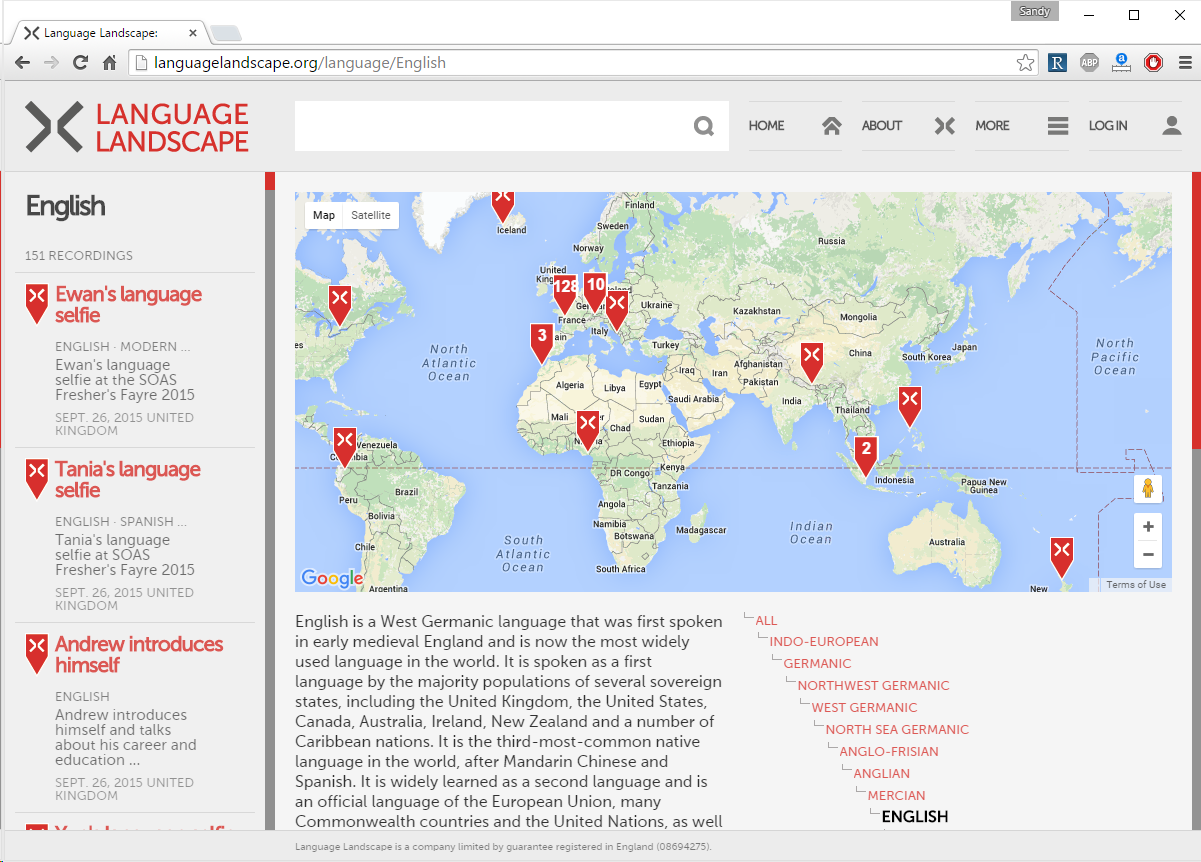Select NORTHWEST GERMANIC in the tree
Viewport: 1201px width, 862px height.
tap(873, 686)
